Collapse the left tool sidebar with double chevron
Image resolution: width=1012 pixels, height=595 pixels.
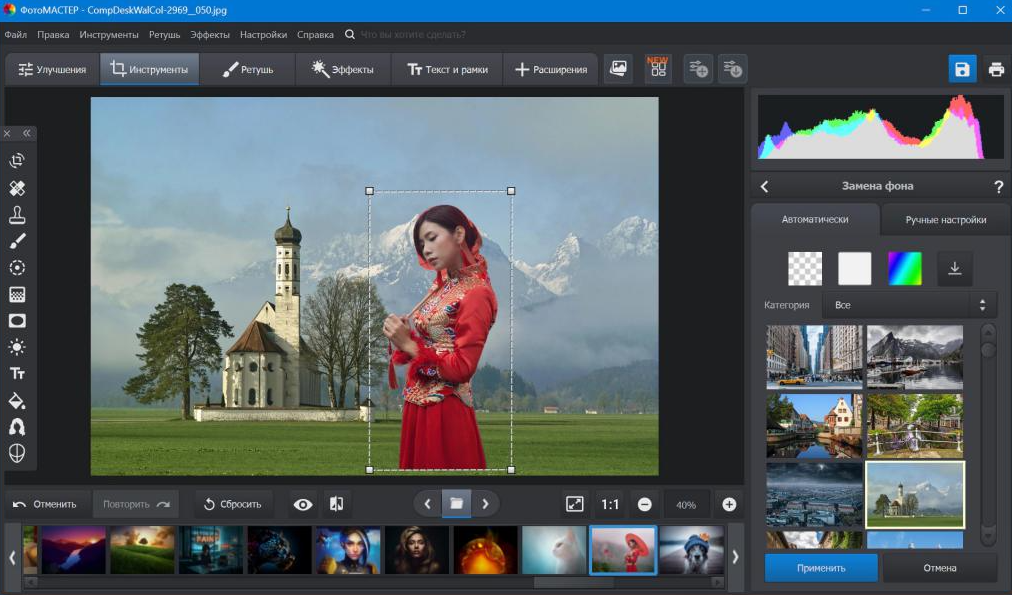pyautogui.click(x=27, y=134)
